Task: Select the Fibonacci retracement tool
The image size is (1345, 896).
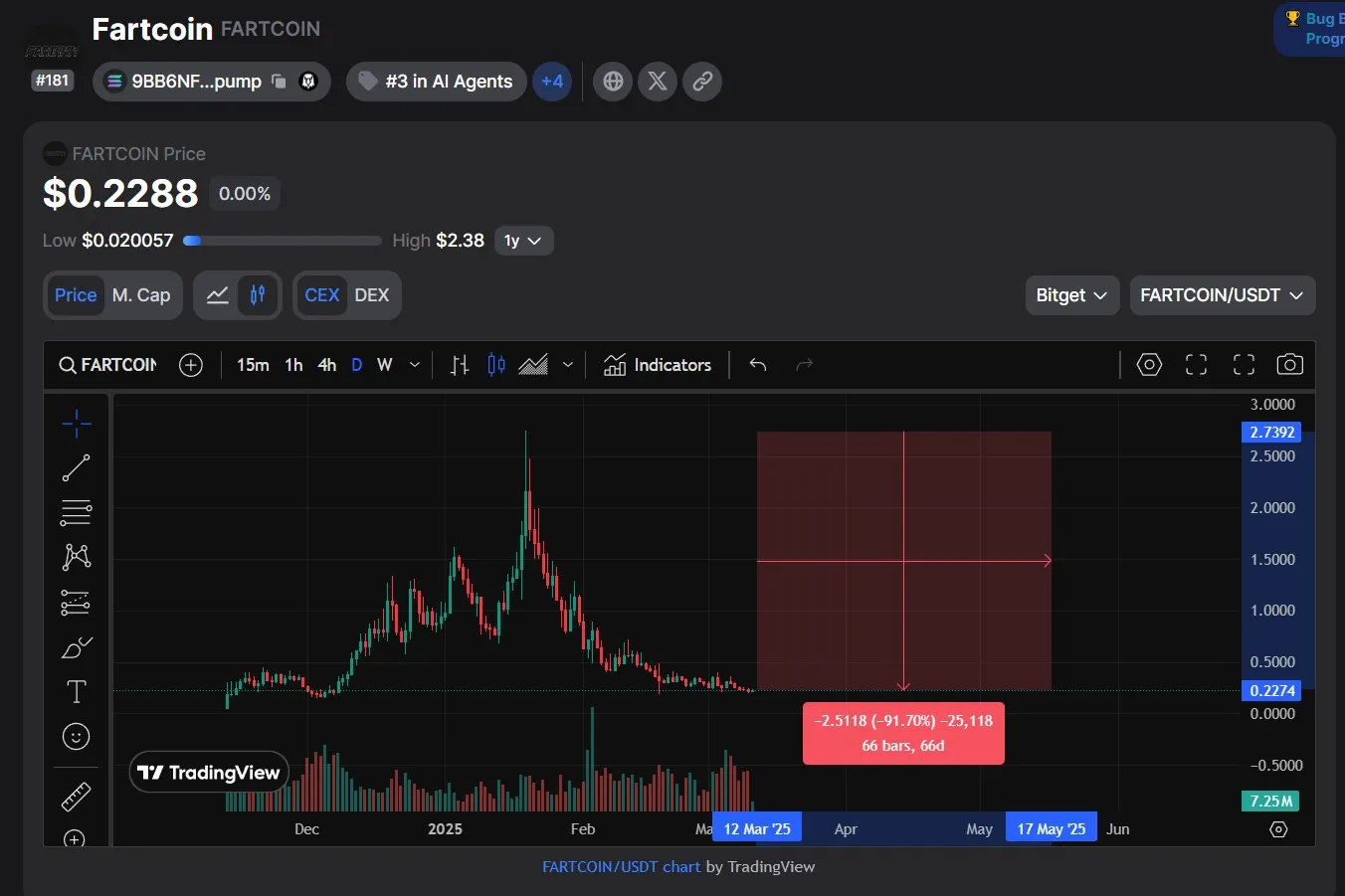Action: point(76,512)
